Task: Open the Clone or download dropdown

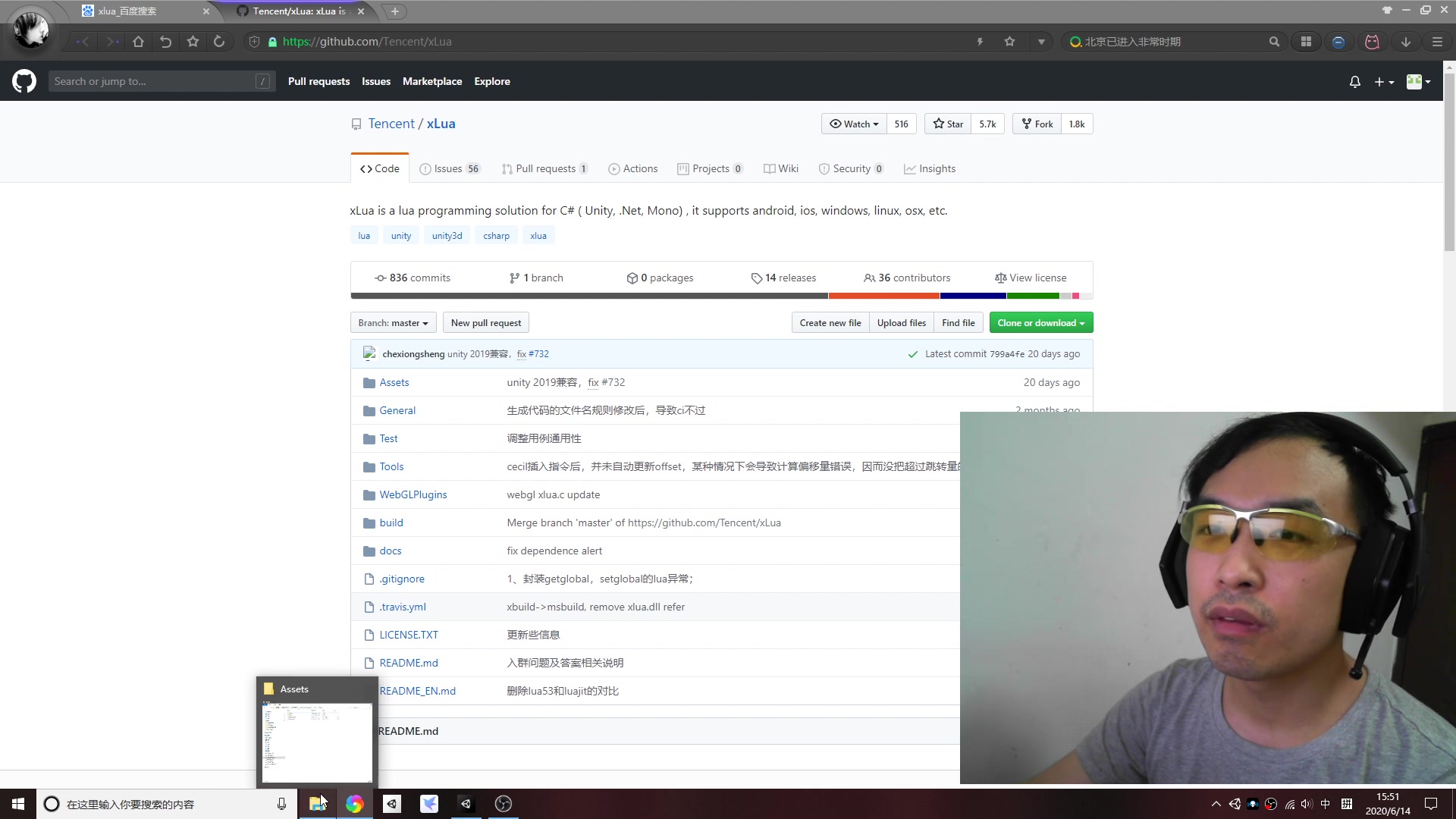Action: click(1040, 322)
